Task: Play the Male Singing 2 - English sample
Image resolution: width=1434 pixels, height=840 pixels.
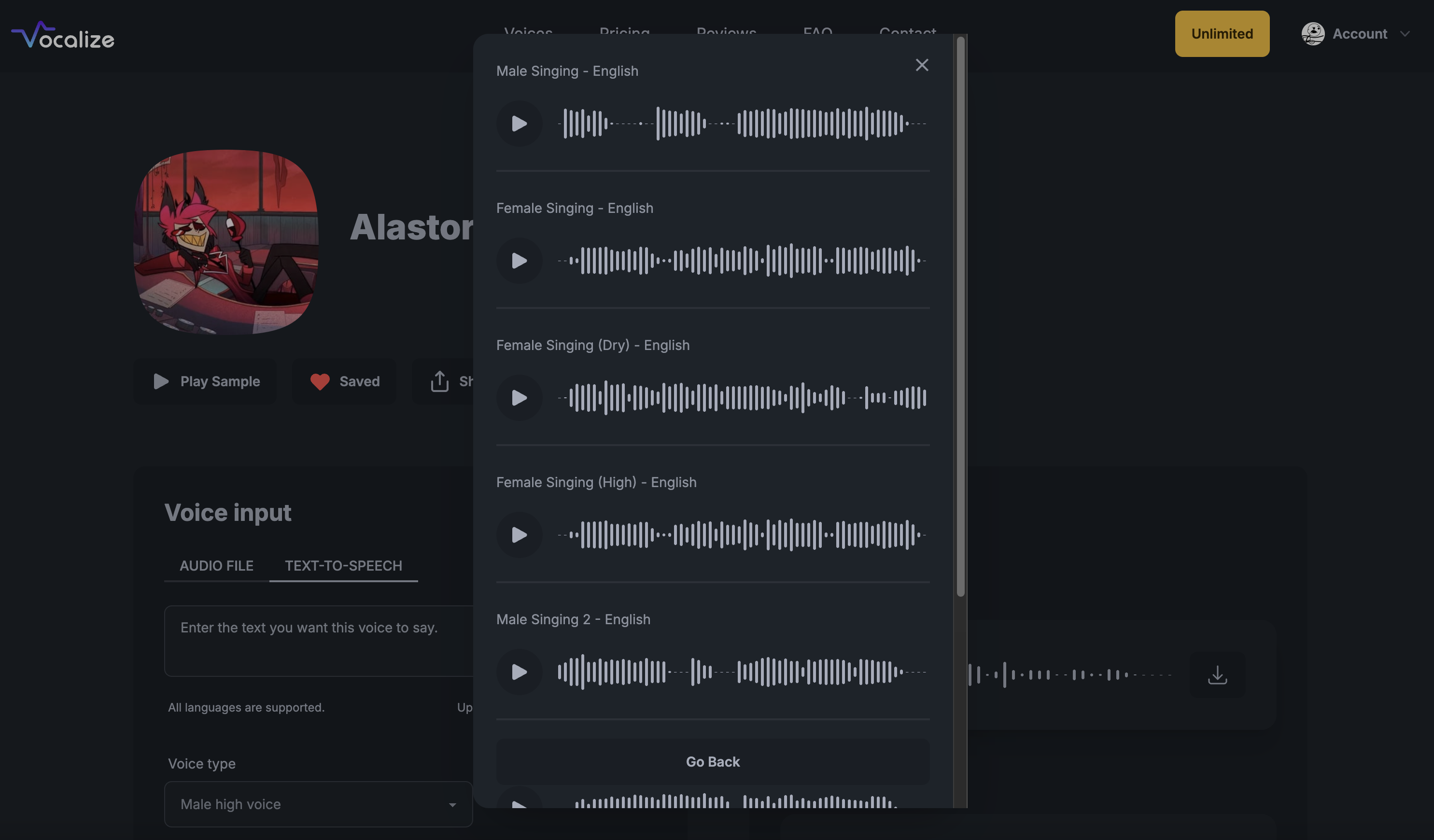Action: click(x=519, y=672)
